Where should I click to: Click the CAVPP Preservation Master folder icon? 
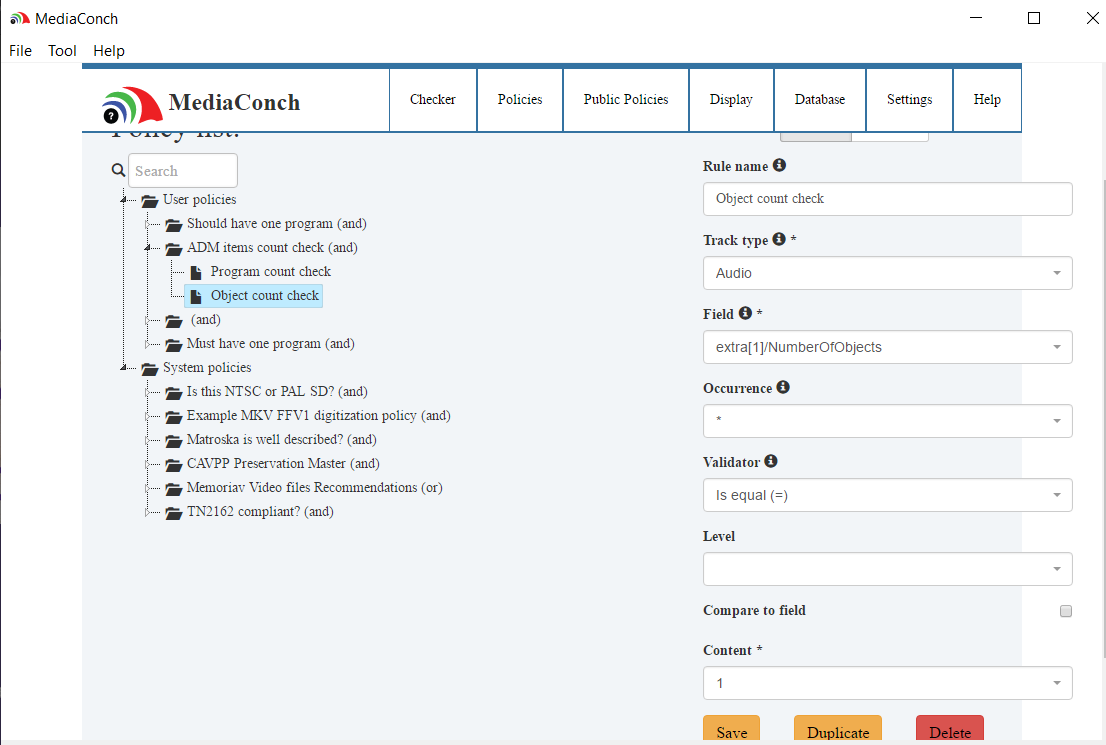click(x=174, y=465)
